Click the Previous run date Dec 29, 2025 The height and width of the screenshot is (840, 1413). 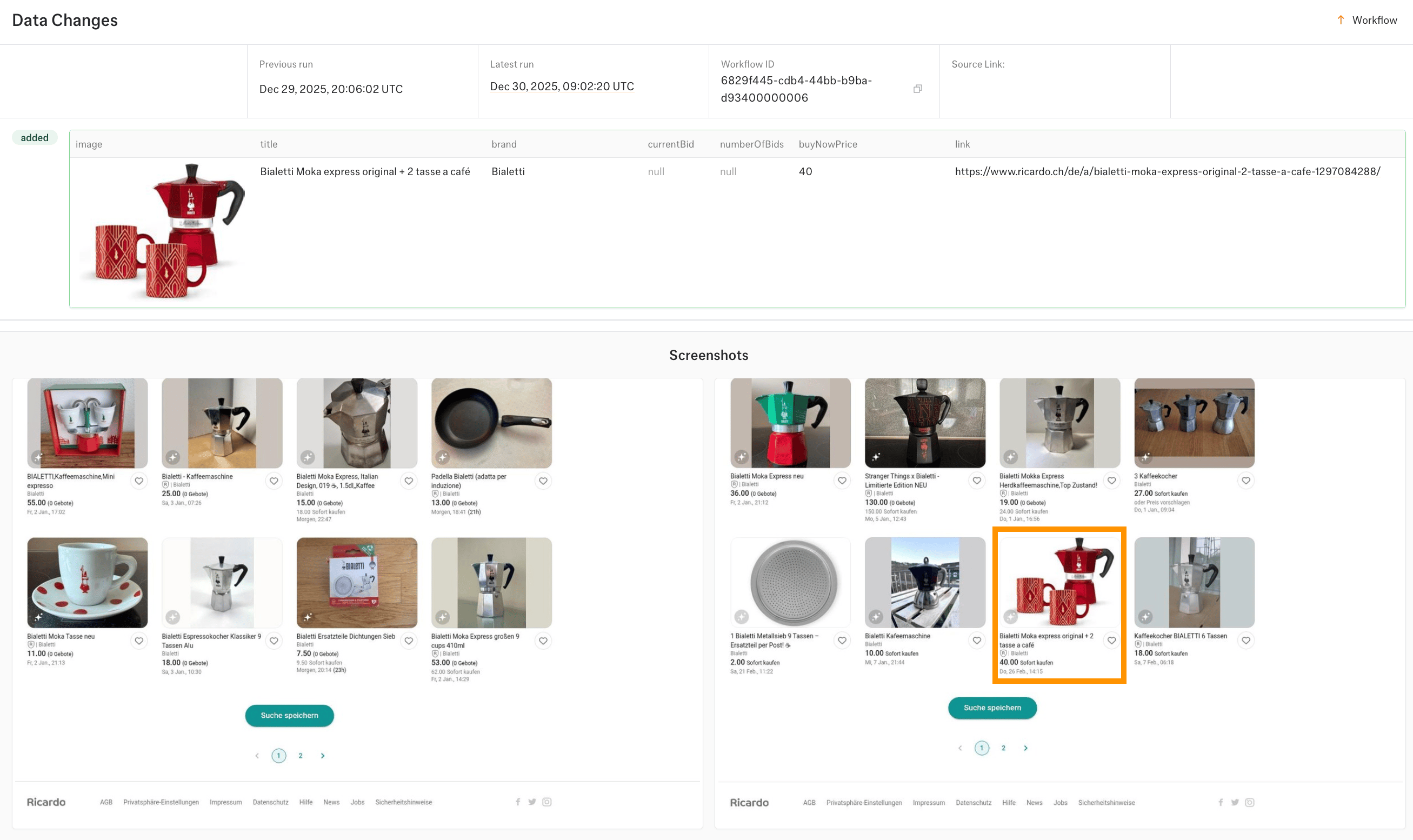[x=330, y=89]
